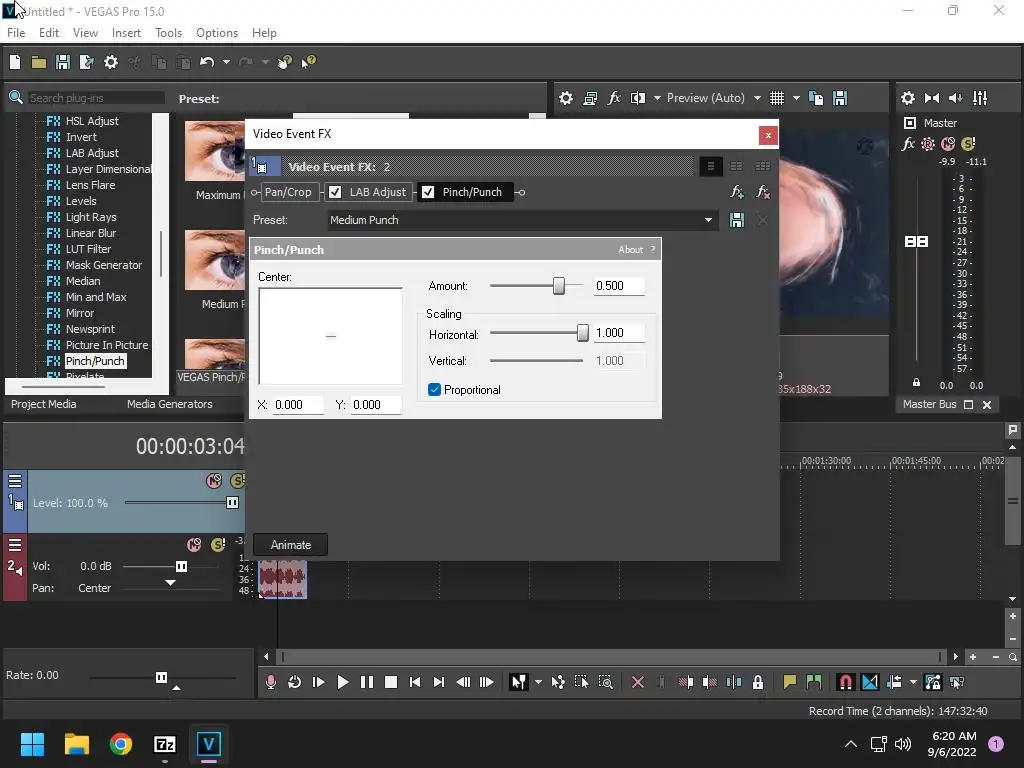
Task: Save preview snapshot to file
Action: click(840, 98)
